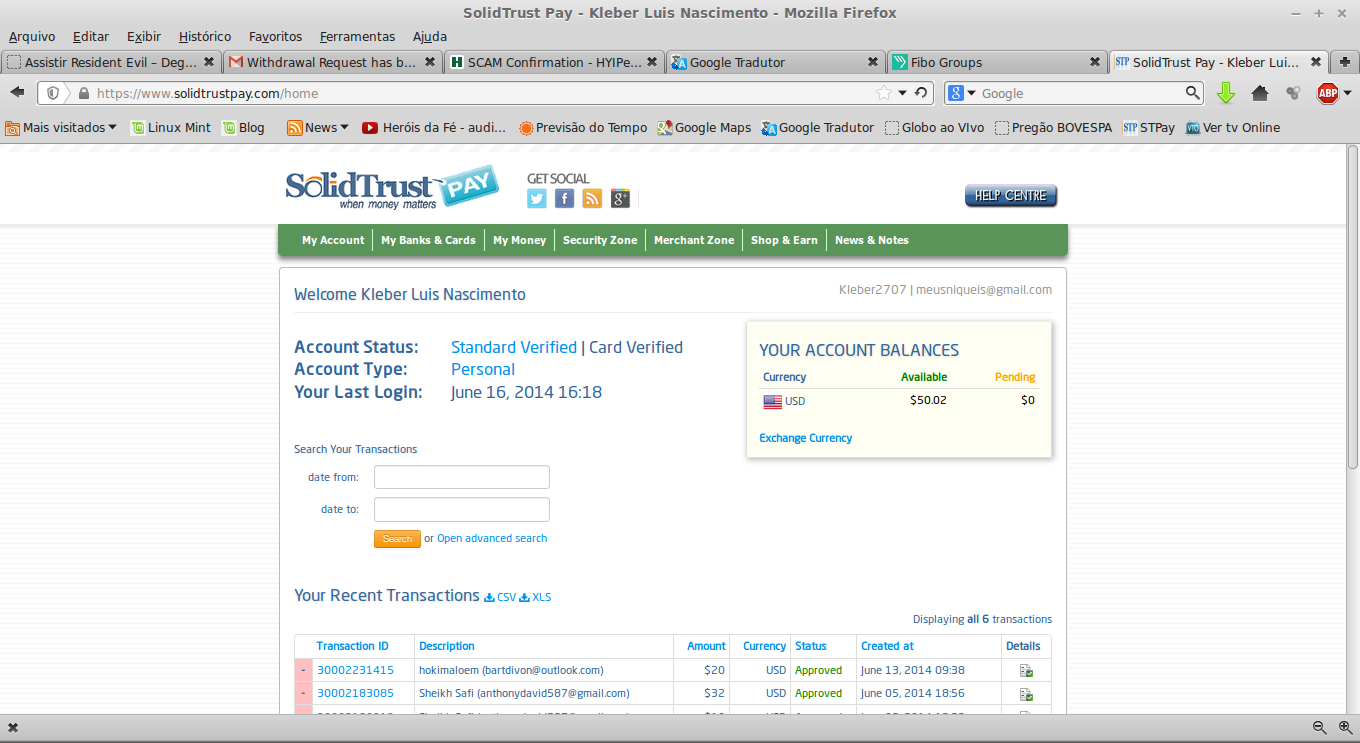Image resolution: width=1360 pixels, height=743 pixels.
Task: Go to Firefox home page icon
Action: tap(1260, 93)
